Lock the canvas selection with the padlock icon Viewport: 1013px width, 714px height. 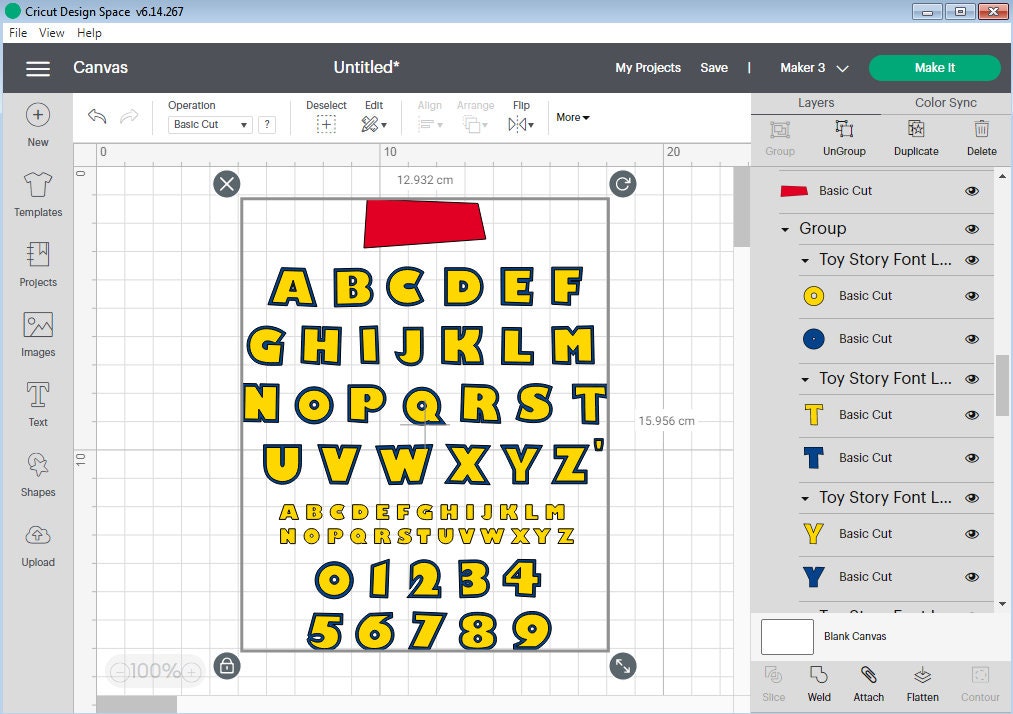click(227, 665)
